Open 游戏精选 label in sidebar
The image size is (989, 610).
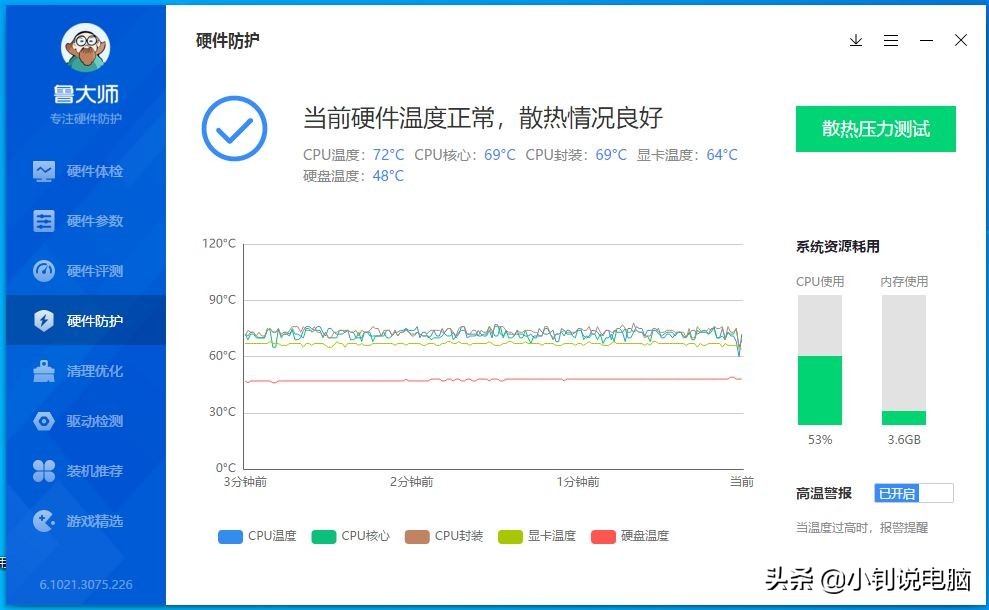[95, 521]
